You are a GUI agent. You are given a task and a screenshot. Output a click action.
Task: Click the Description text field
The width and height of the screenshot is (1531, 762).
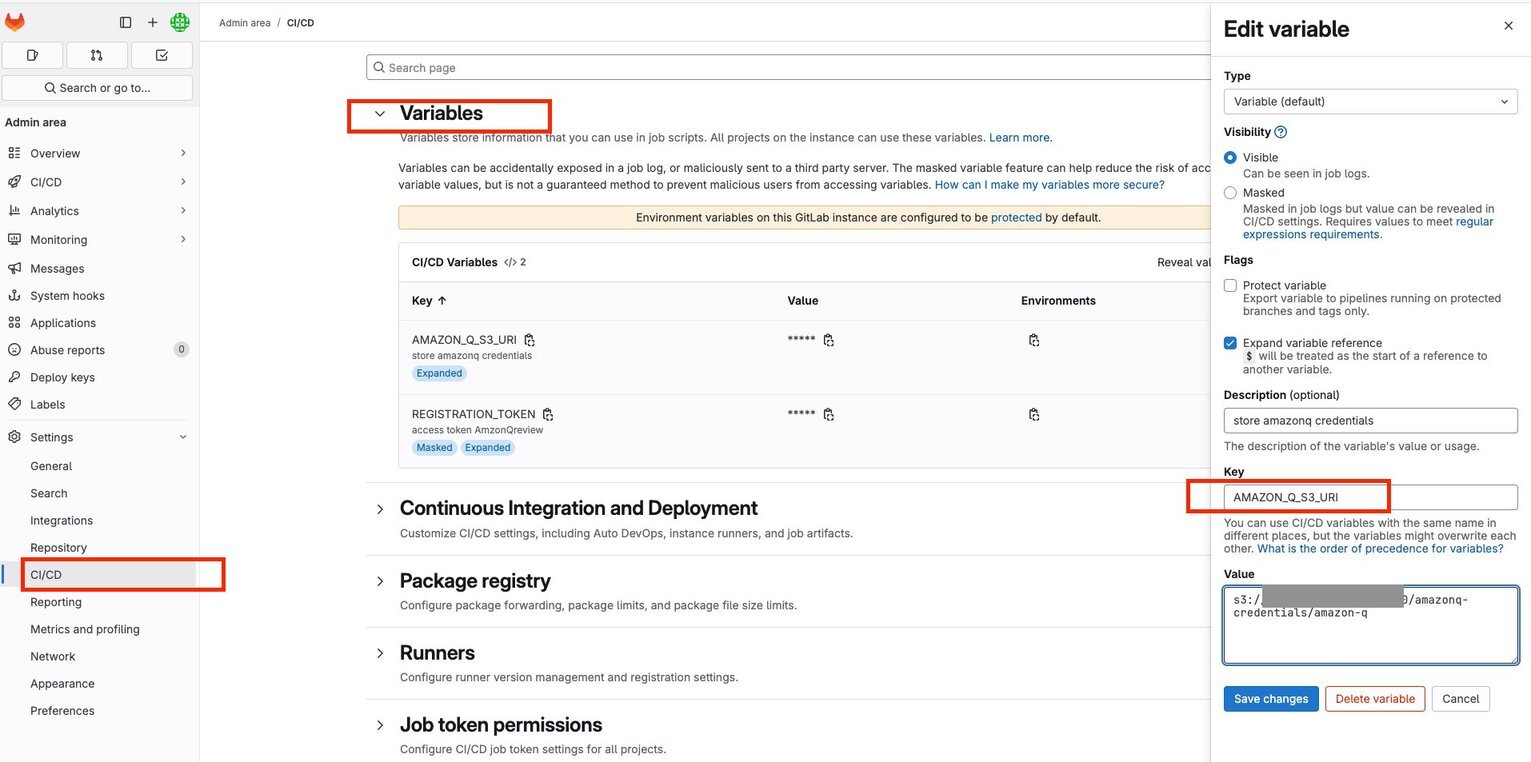1370,421
